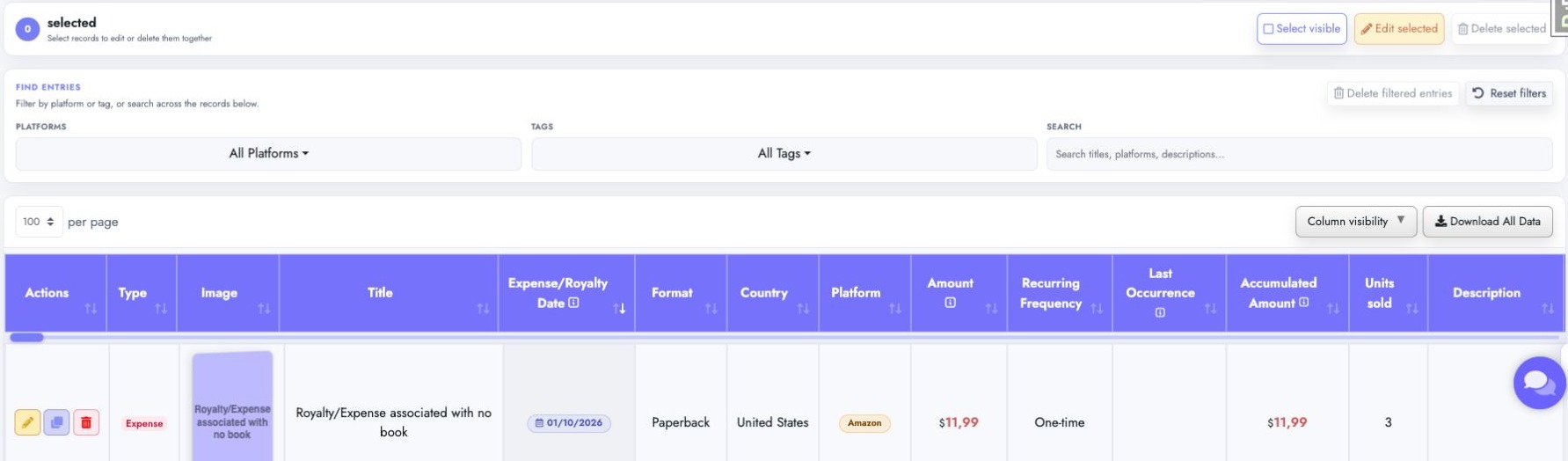
Task: Sort by Accumulated Amount arrows
Action: coord(1333,309)
